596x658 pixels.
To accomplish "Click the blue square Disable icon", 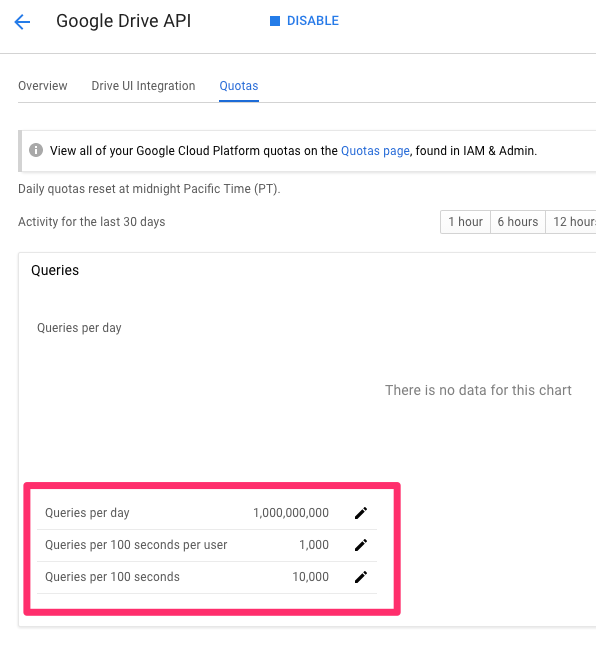I will click(275, 21).
